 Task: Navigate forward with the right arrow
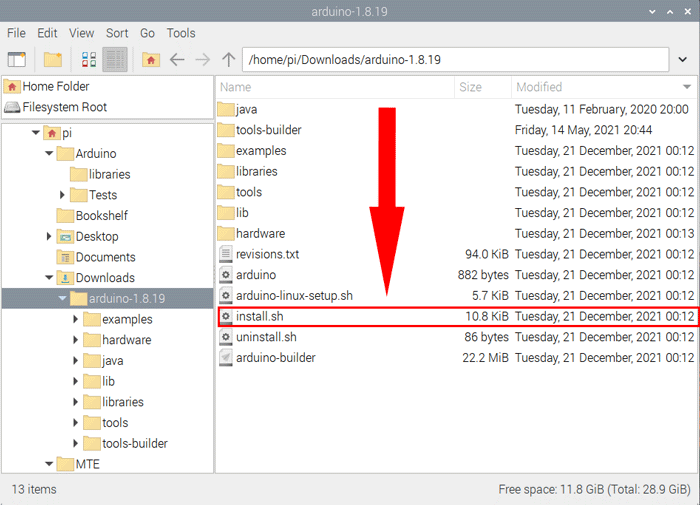(203, 59)
